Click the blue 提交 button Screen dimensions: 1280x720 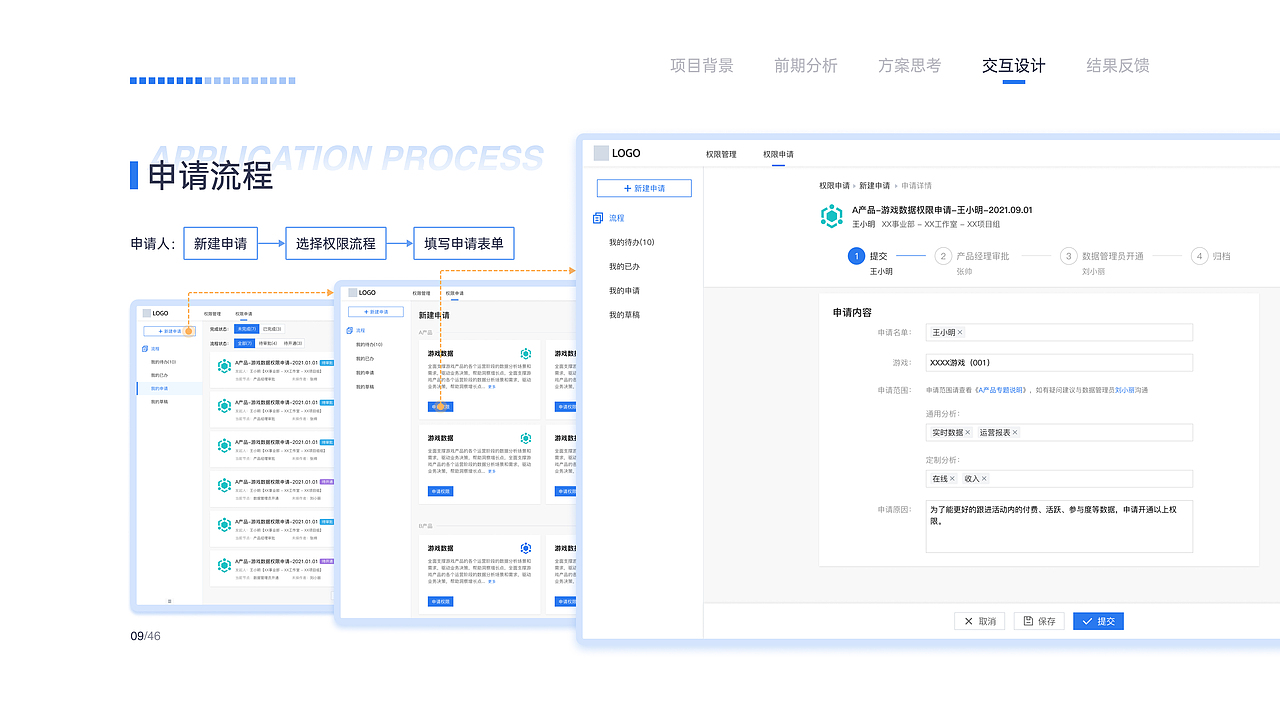(1098, 621)
